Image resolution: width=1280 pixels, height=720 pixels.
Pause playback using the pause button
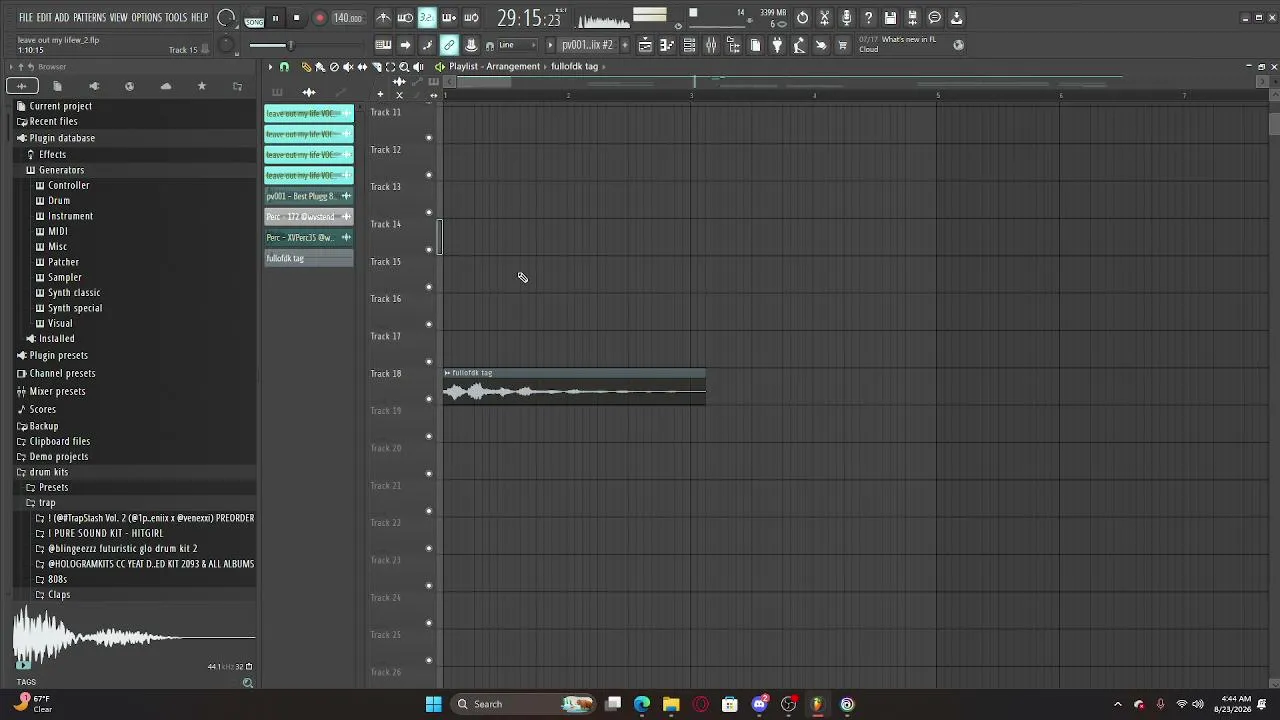pos(275,18)
